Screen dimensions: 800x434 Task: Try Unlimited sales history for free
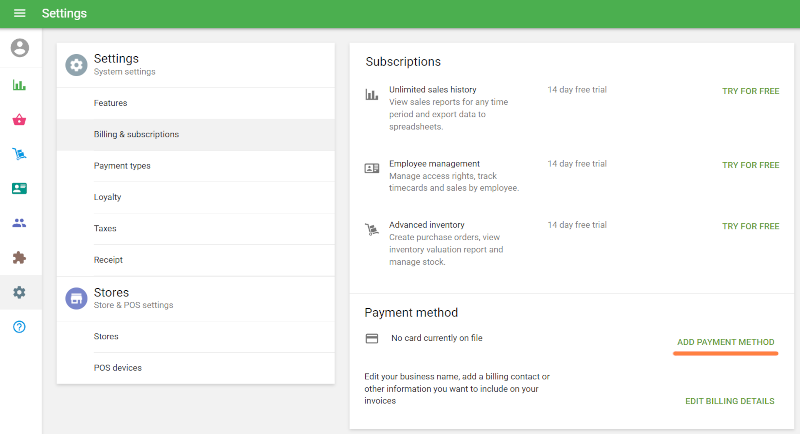(x=750, y=91)
